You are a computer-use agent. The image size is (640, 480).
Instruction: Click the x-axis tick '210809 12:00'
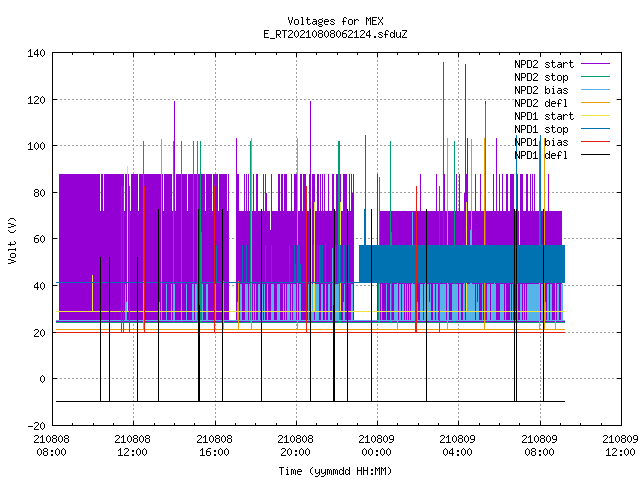pyautogui.click(x=620, y=446)
